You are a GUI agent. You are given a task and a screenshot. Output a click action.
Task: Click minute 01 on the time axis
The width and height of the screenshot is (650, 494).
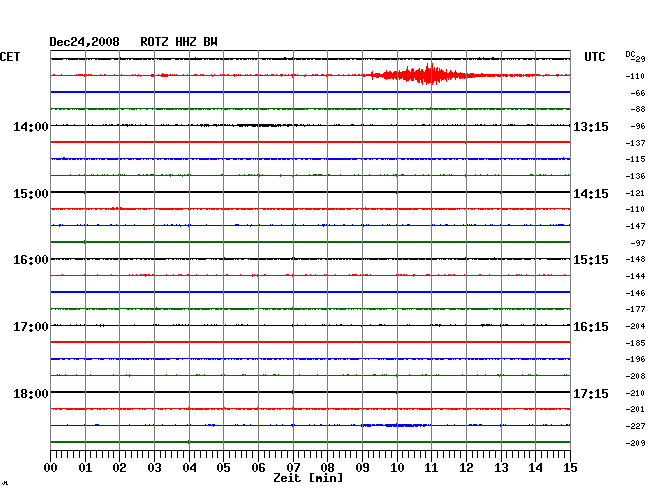coord(85,467)
